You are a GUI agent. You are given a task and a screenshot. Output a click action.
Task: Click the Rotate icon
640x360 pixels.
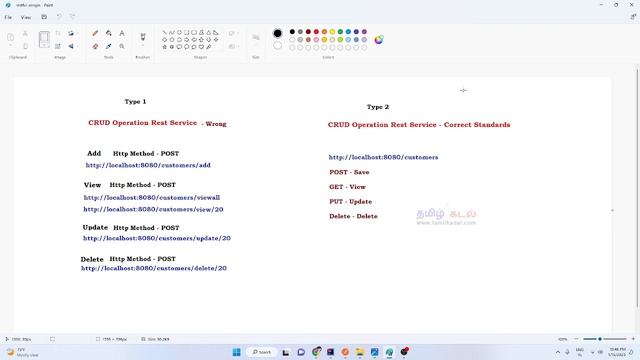point(71,33)
